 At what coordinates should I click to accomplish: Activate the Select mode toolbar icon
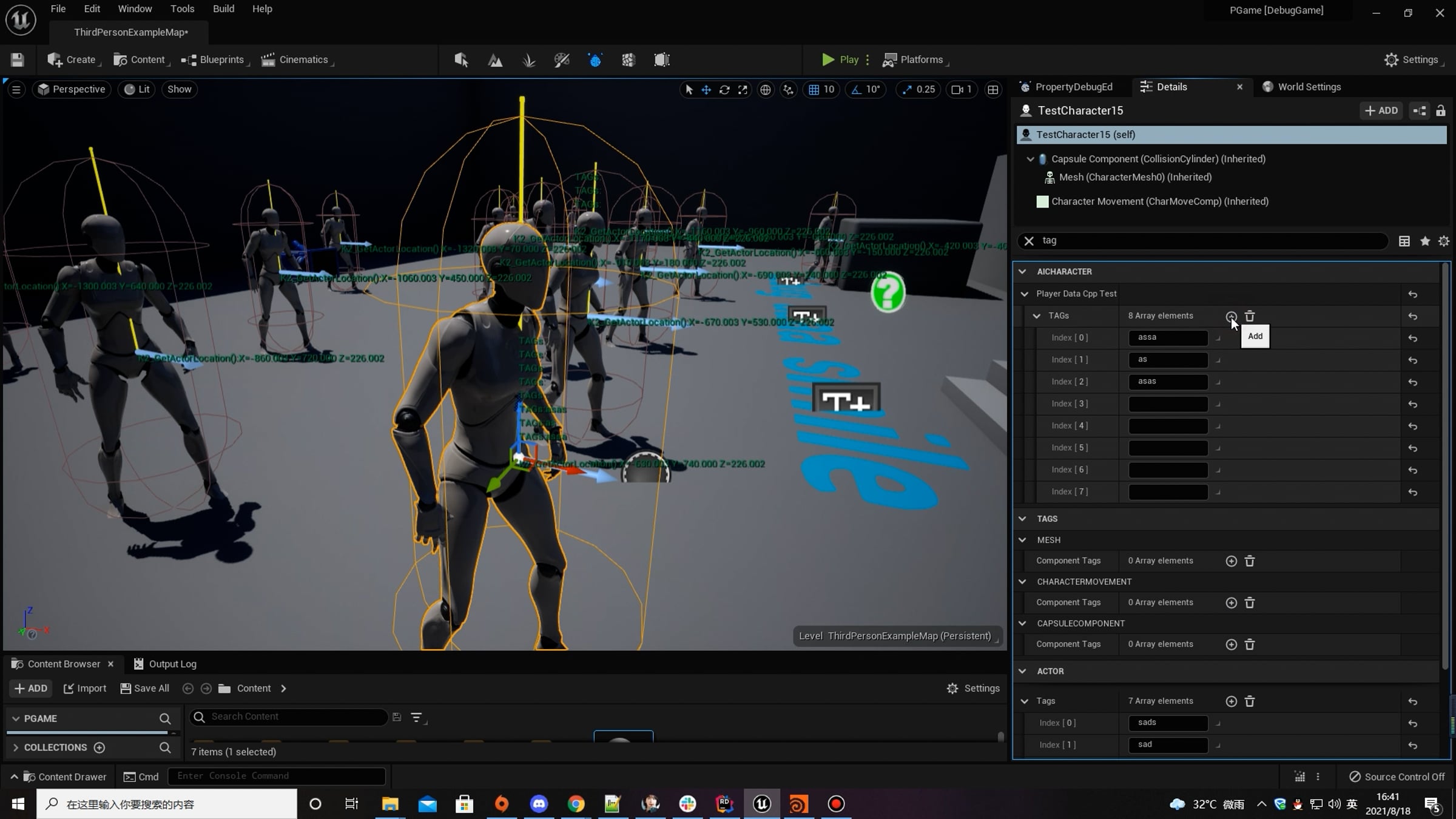click(x=462, y=59)
